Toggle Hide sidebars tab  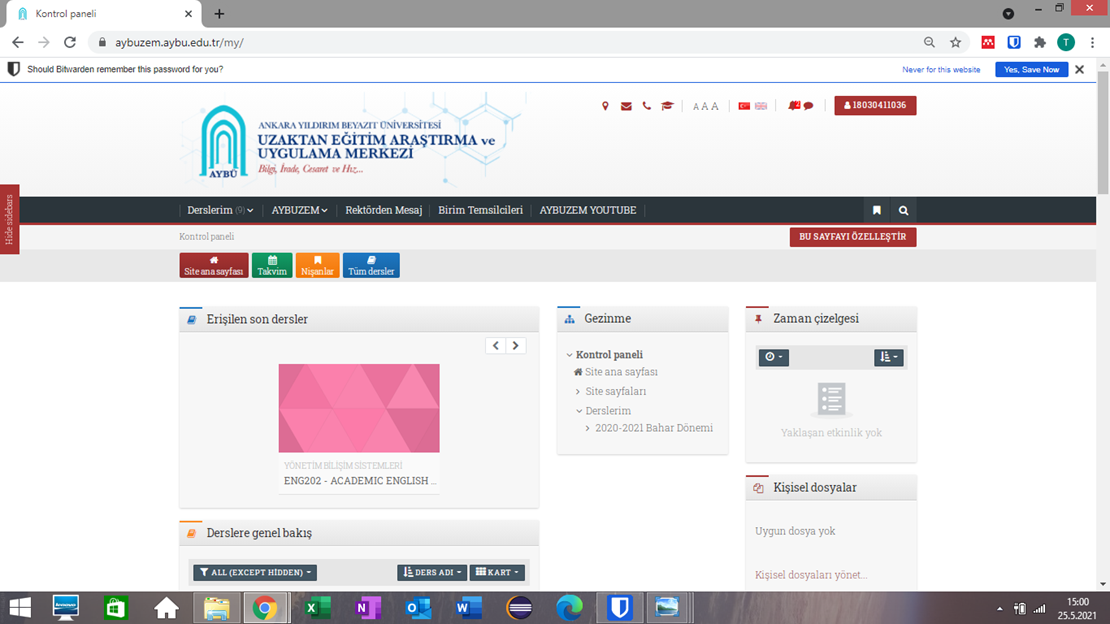[9, 220]
